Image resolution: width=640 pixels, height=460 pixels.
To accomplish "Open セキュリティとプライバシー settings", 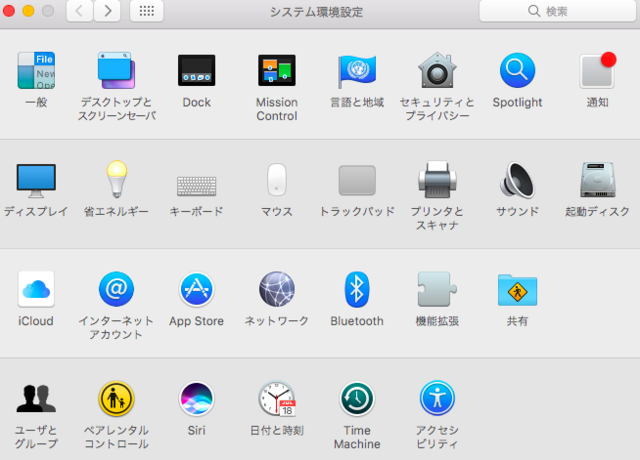I will point(437,71).
